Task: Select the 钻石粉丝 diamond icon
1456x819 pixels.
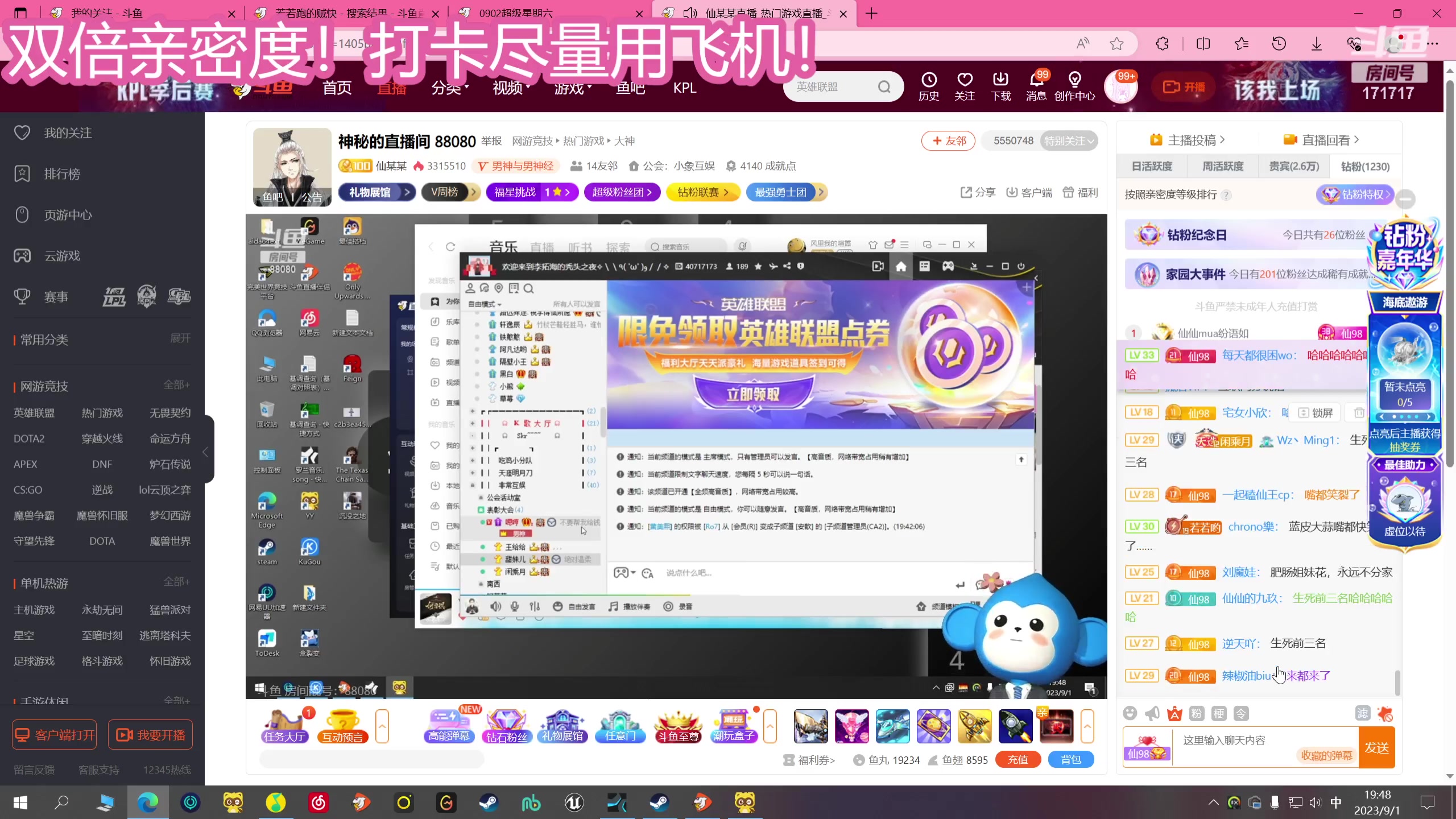Action: pyautogui.click(x=506, y=726)
